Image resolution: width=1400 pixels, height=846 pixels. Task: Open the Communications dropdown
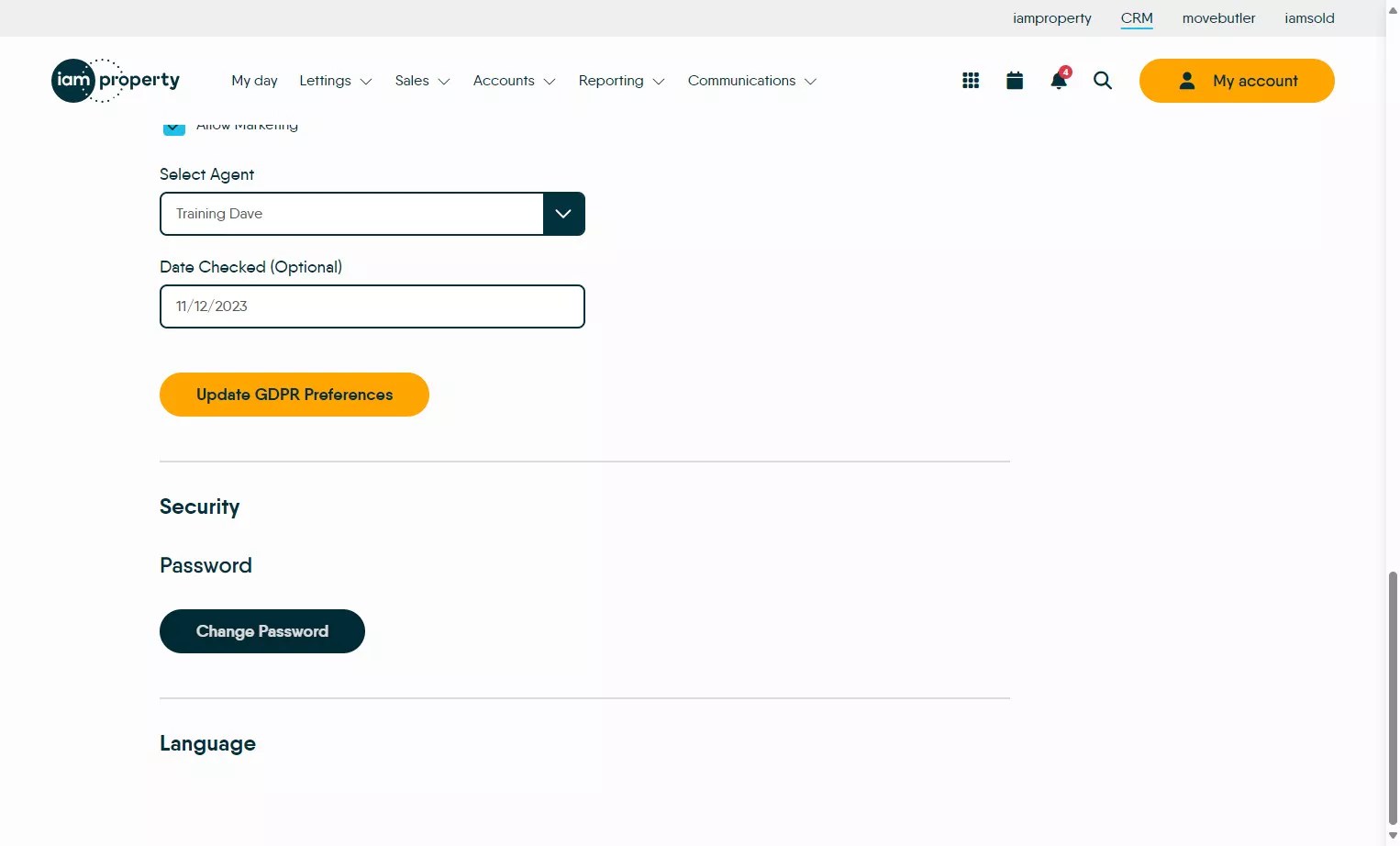coord(751,81)
